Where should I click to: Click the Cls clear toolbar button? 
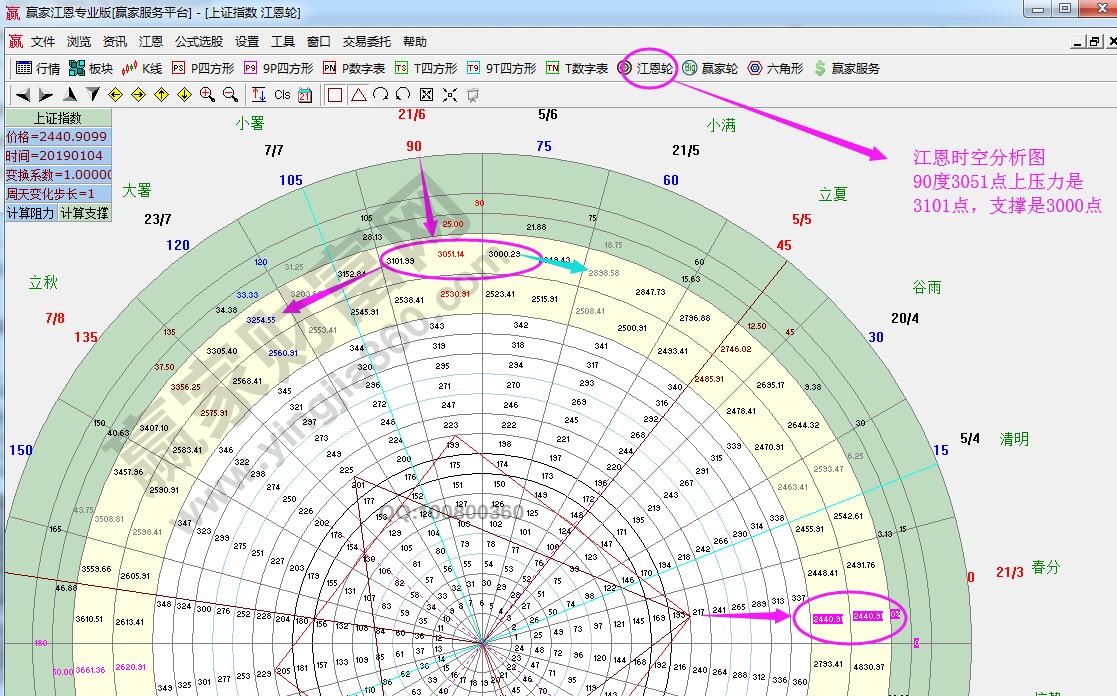(x=282, y=95)
